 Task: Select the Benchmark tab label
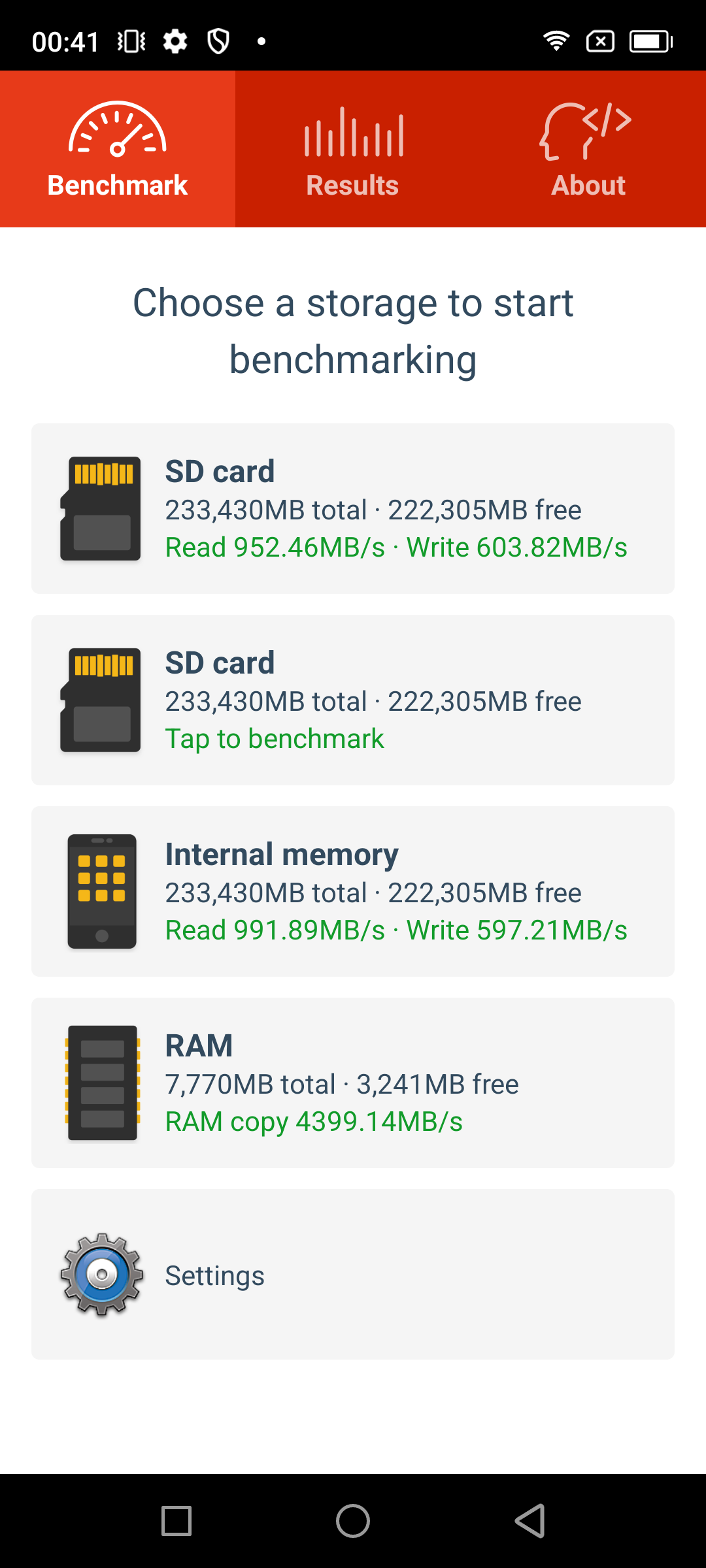[118, 186]
